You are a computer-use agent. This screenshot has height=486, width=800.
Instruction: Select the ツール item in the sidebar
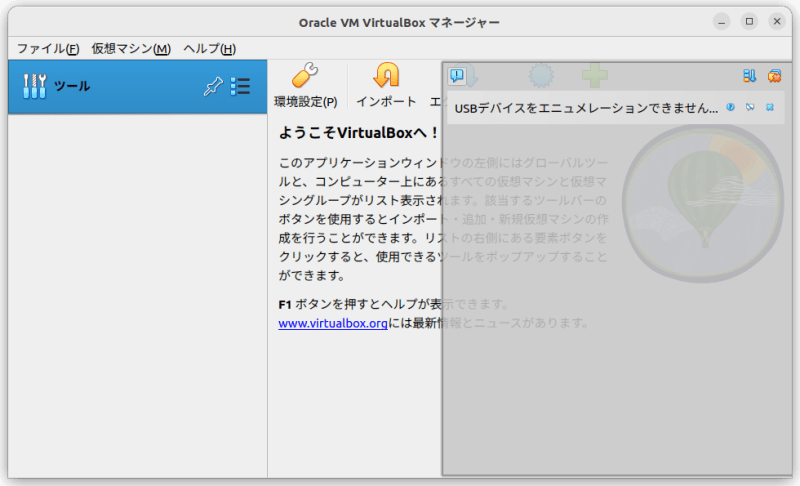tap(137, 86)
